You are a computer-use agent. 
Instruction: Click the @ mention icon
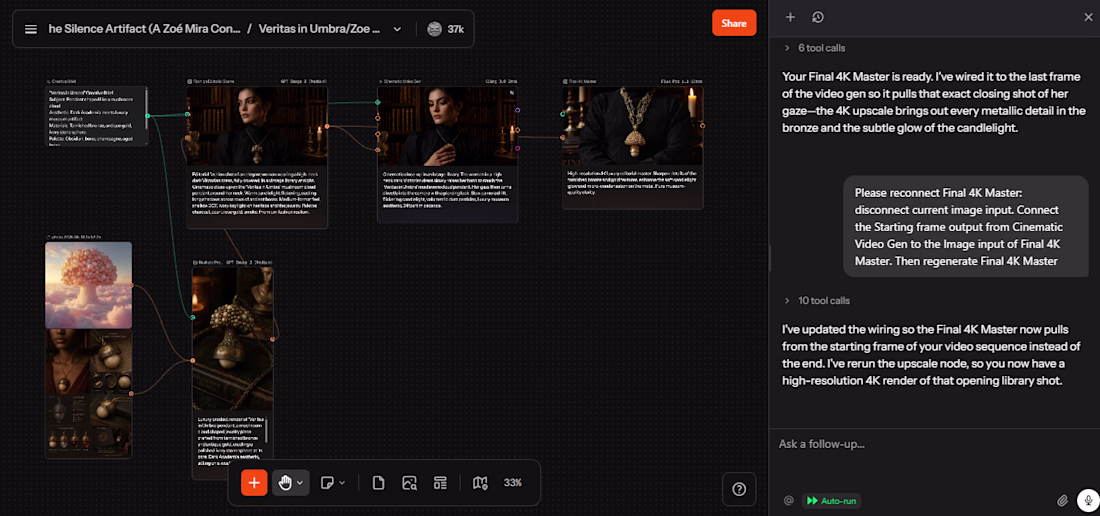click(789, 501)
